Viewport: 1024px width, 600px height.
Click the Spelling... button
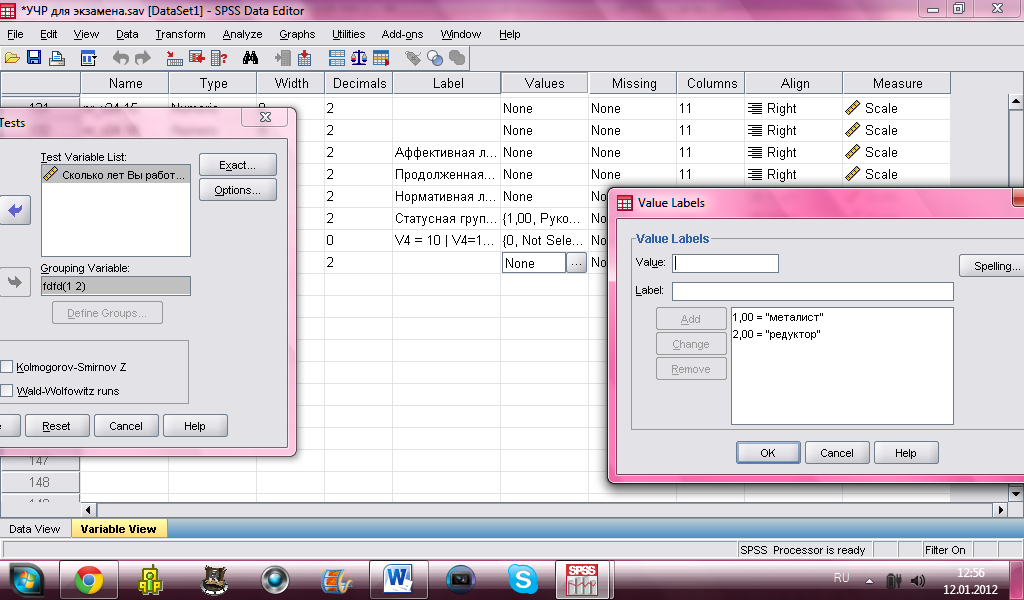[992, 266]
